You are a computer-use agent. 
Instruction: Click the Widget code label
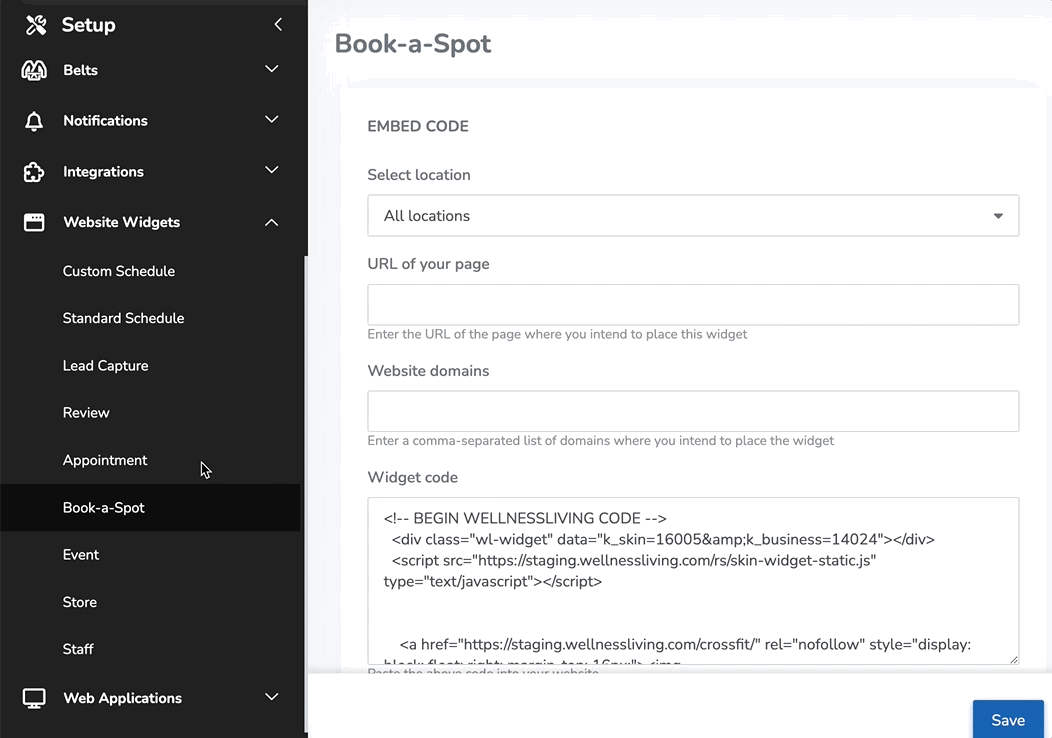click(413, 478)
